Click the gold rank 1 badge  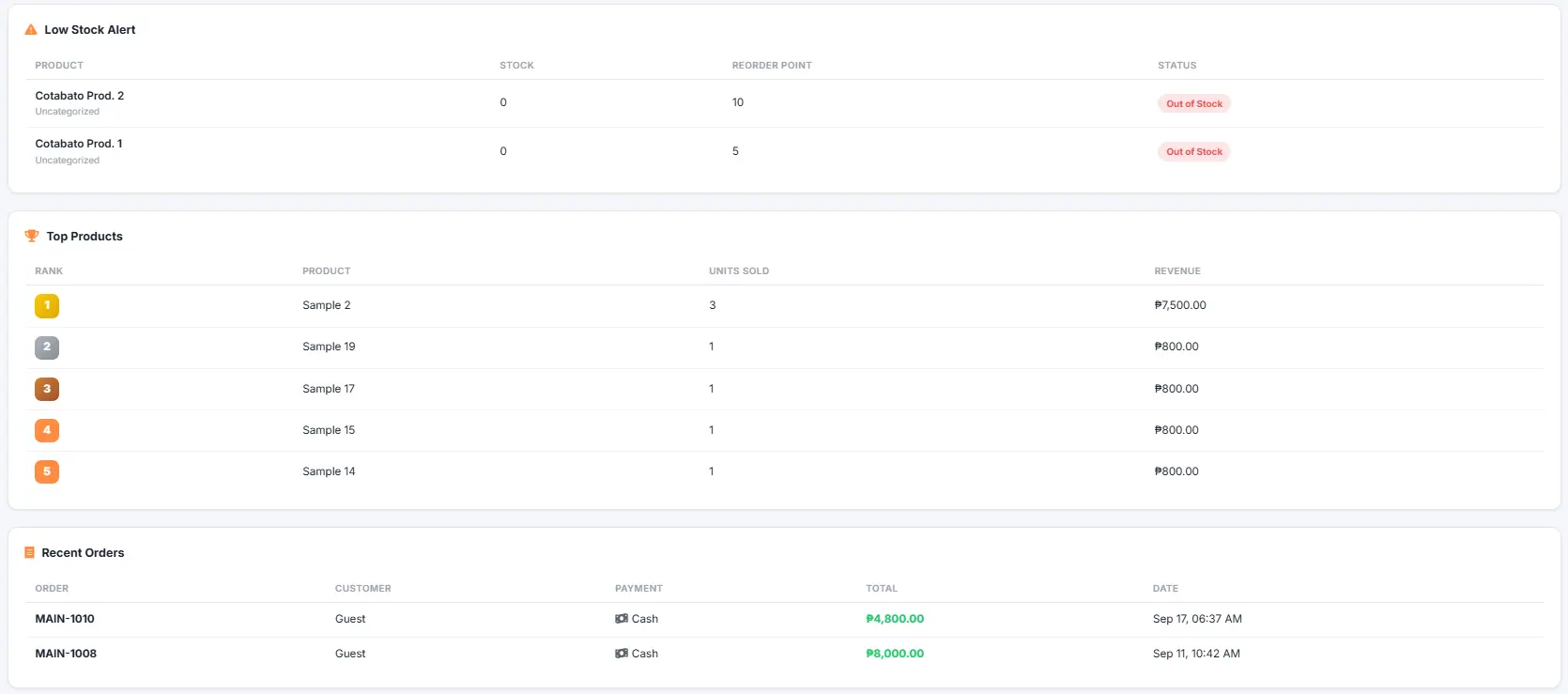(x=47, y=306)
